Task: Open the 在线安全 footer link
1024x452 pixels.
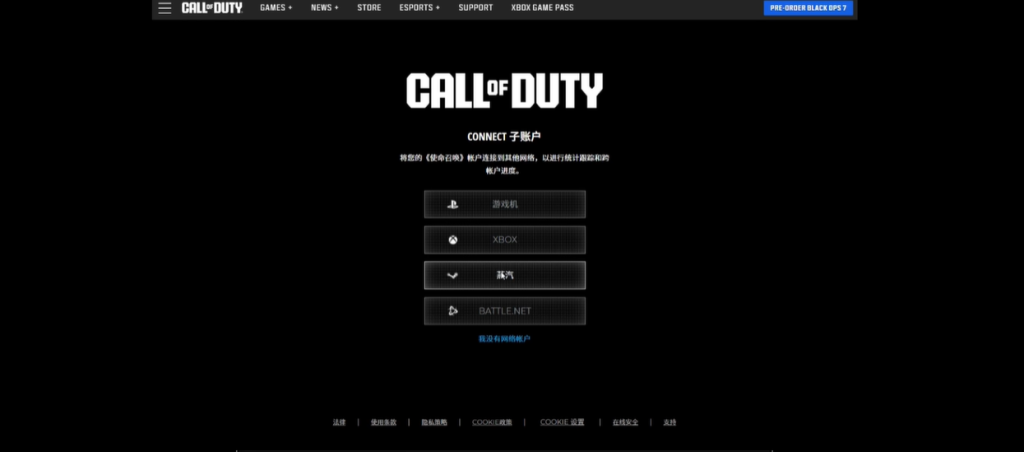Action: click(x=625, y=422)
